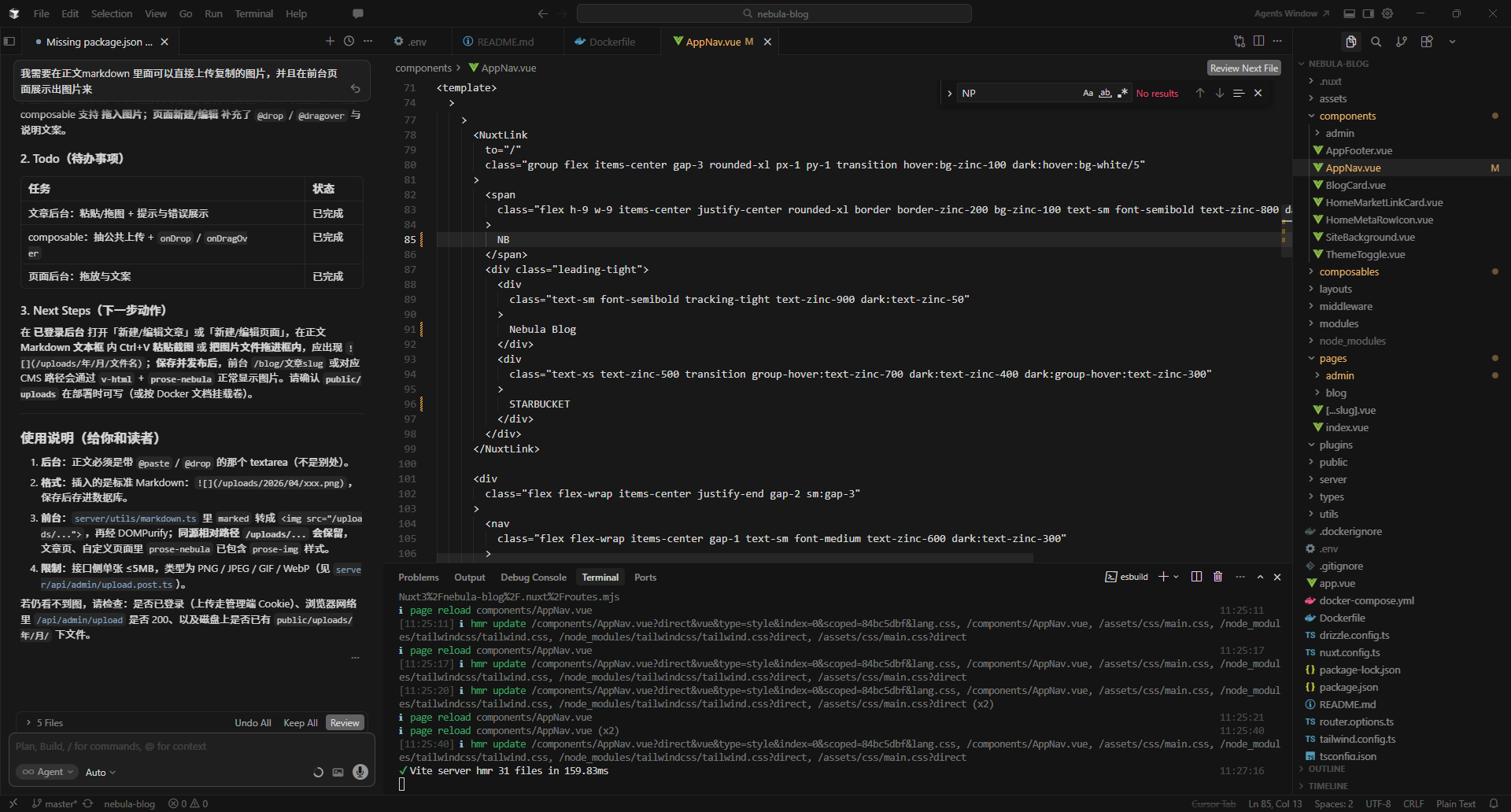The image size is (1511, 812).
Task: Click the Keep All button
Action: (301, 722)
